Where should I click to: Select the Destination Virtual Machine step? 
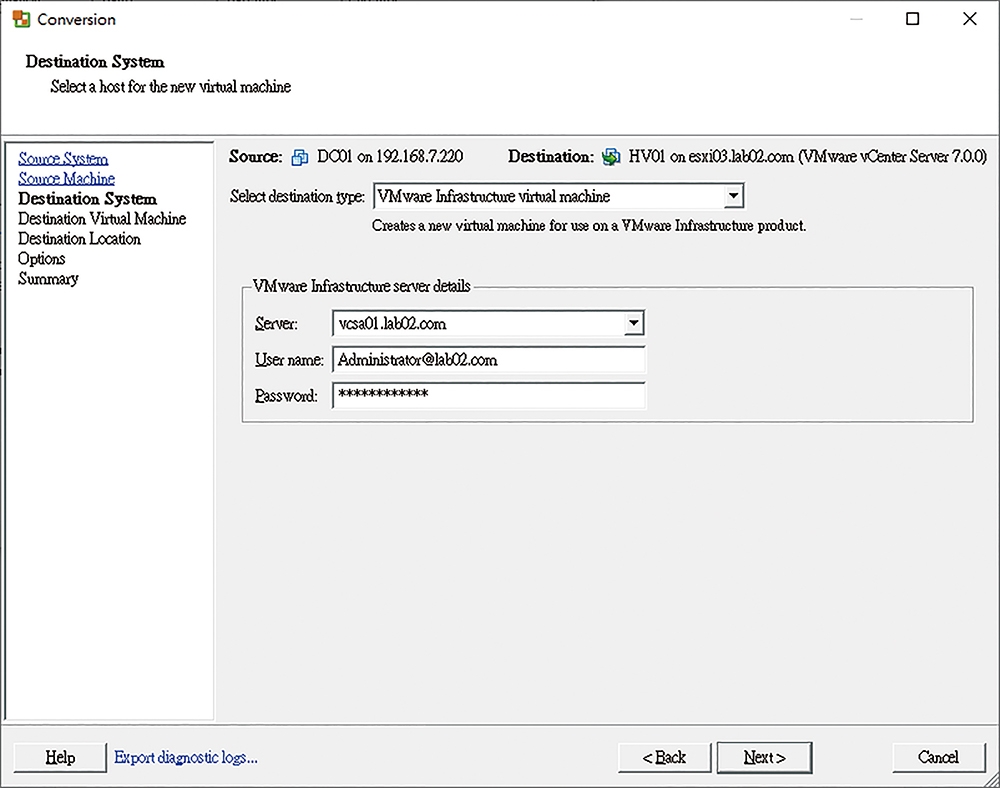102,219
